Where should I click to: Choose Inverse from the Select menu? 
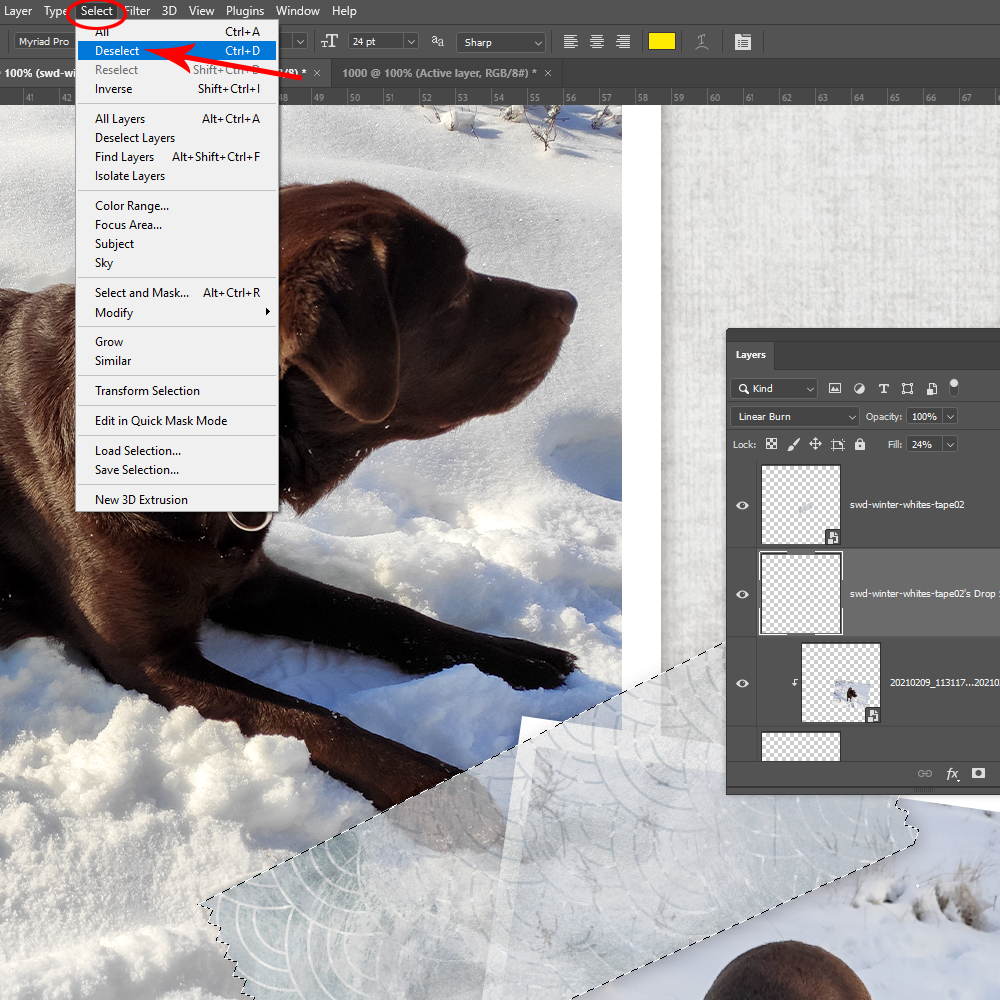click(x=177, y=89)
